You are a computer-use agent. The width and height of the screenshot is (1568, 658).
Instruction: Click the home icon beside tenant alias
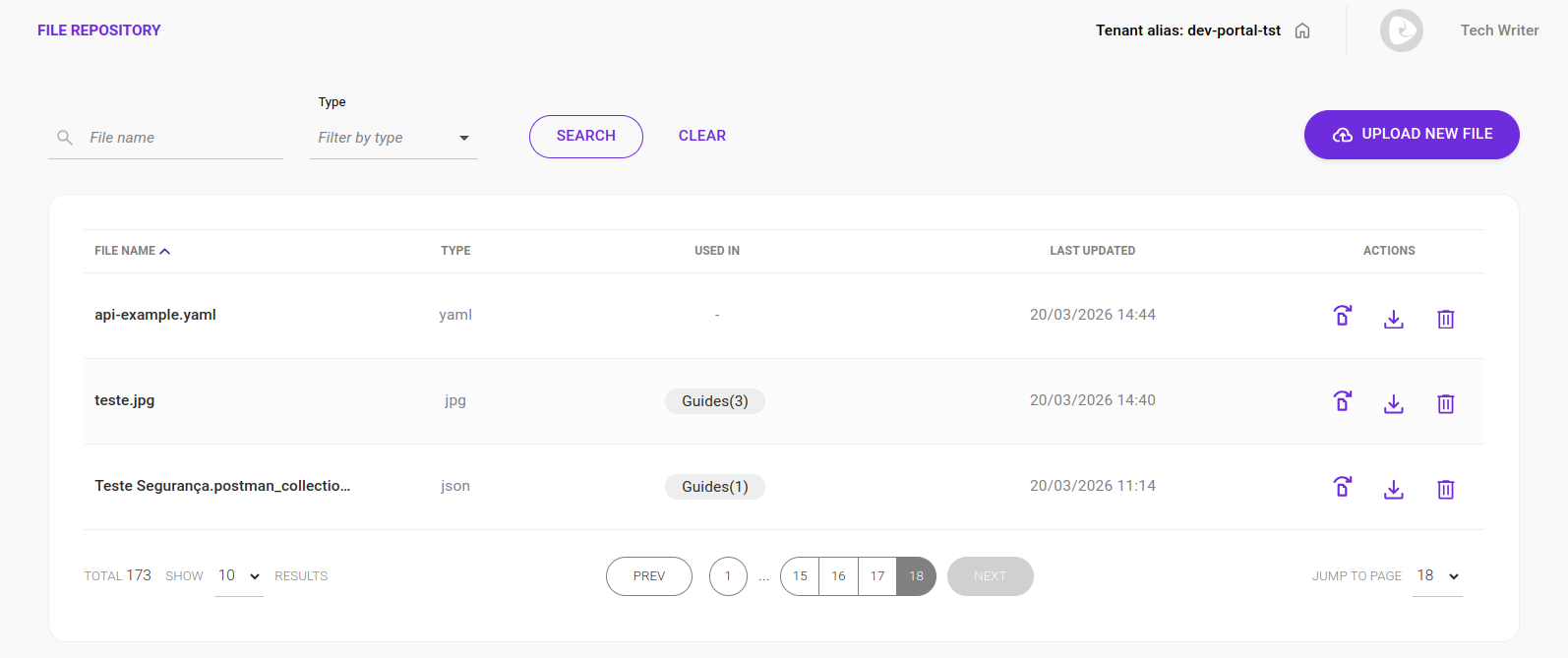click(1302, 30)
